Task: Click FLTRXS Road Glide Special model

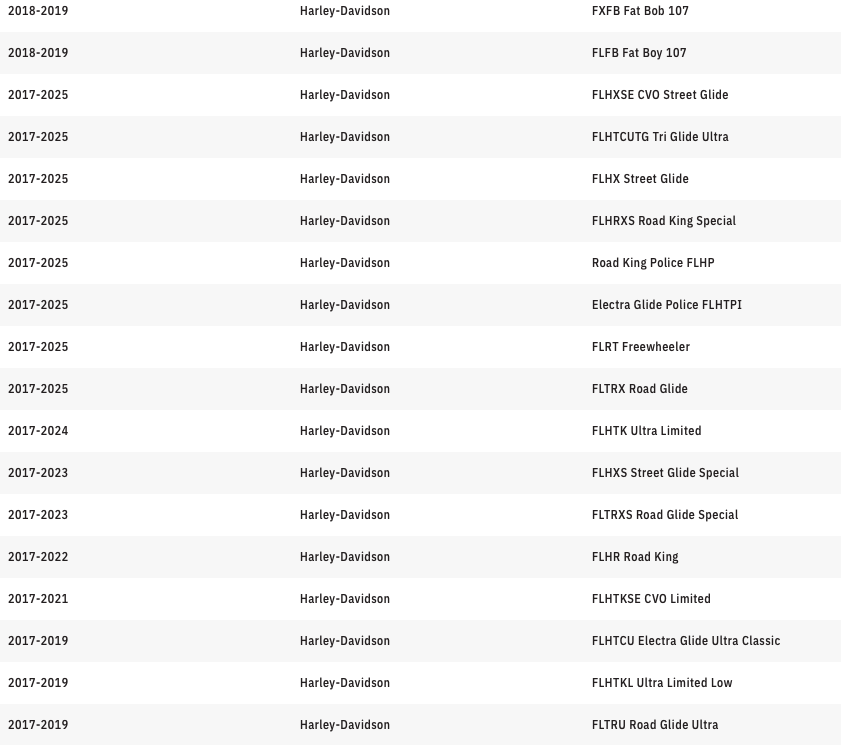Action: 665,515
